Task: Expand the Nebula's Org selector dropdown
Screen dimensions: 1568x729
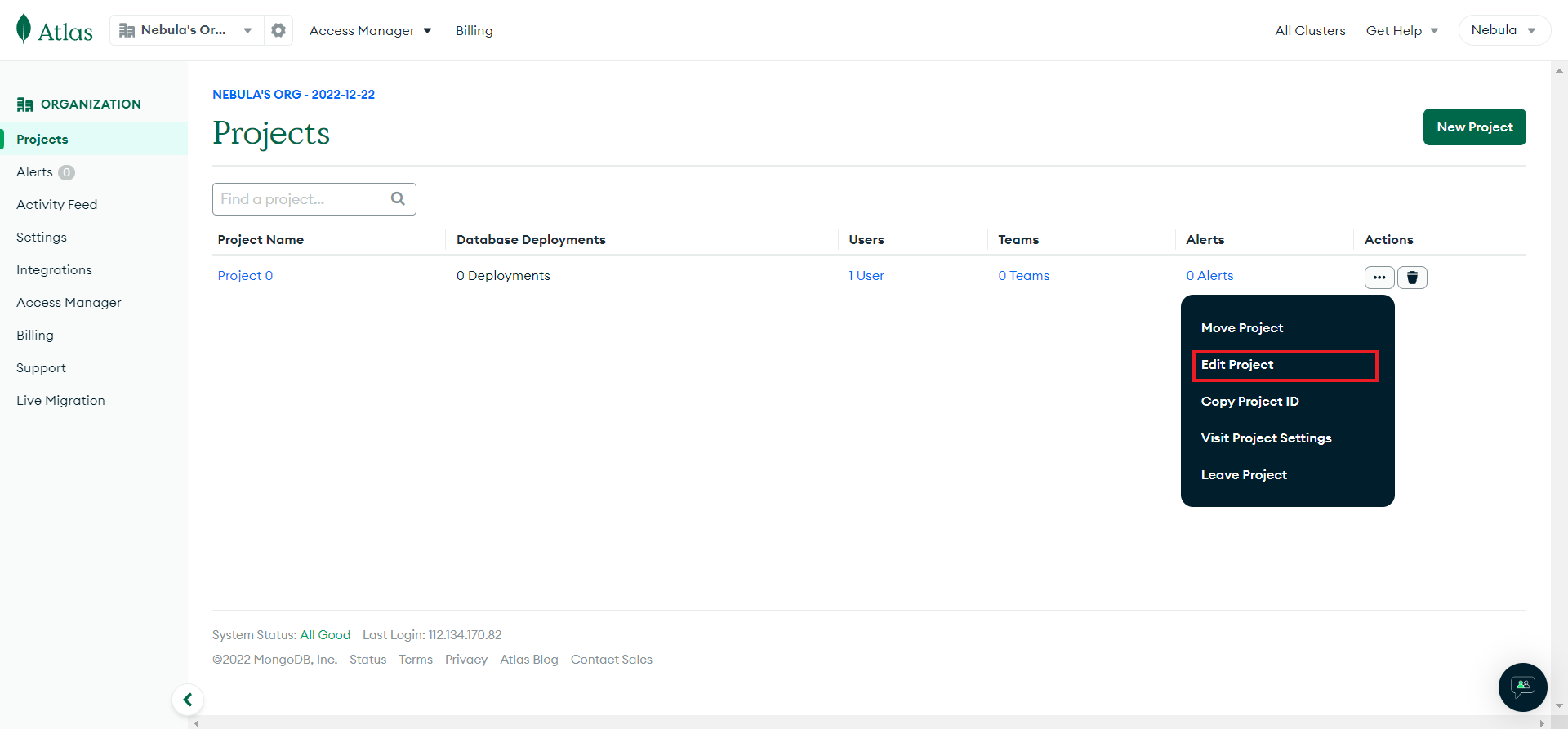Action: [187, 30]
